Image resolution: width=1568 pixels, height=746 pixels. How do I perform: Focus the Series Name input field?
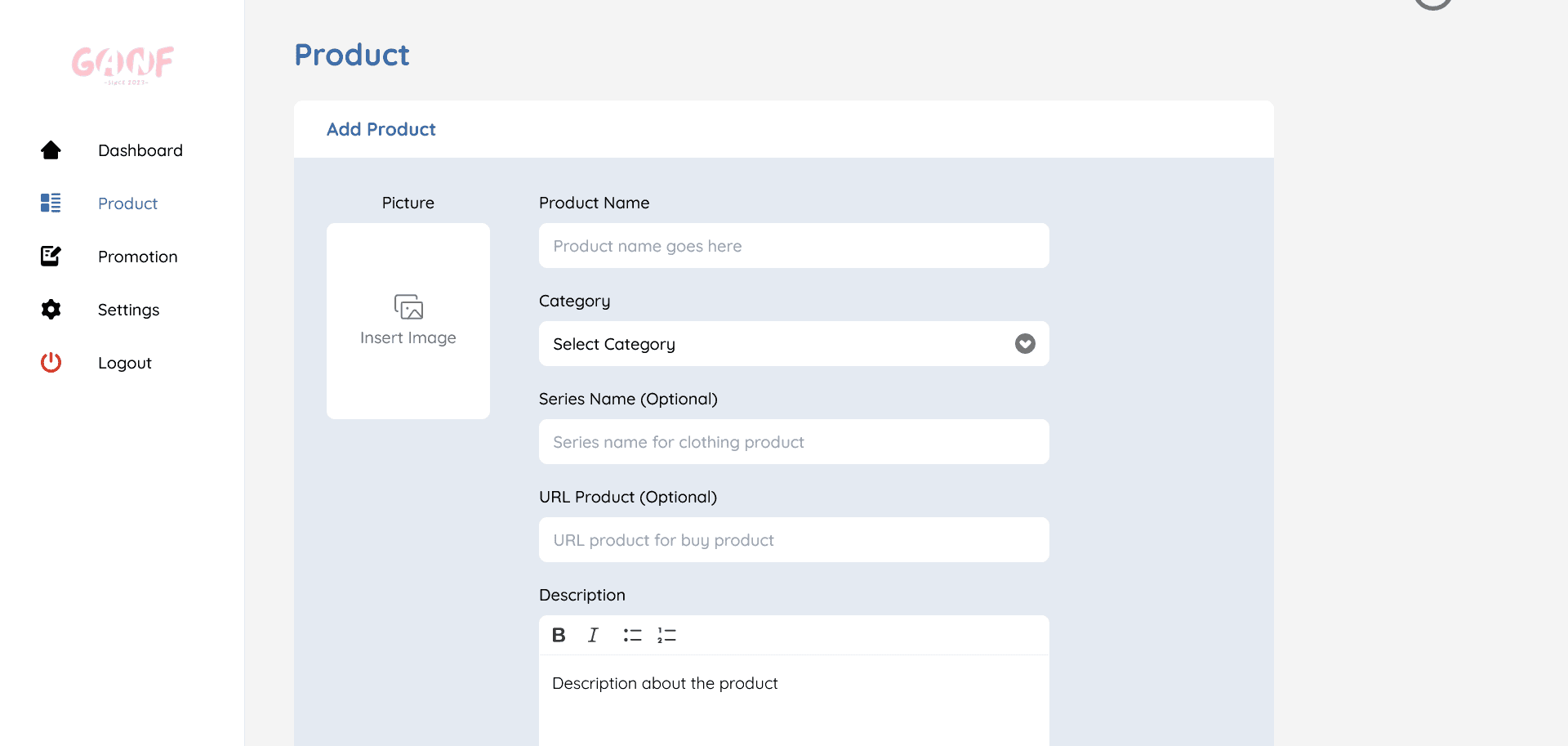(x=793, y=442)
